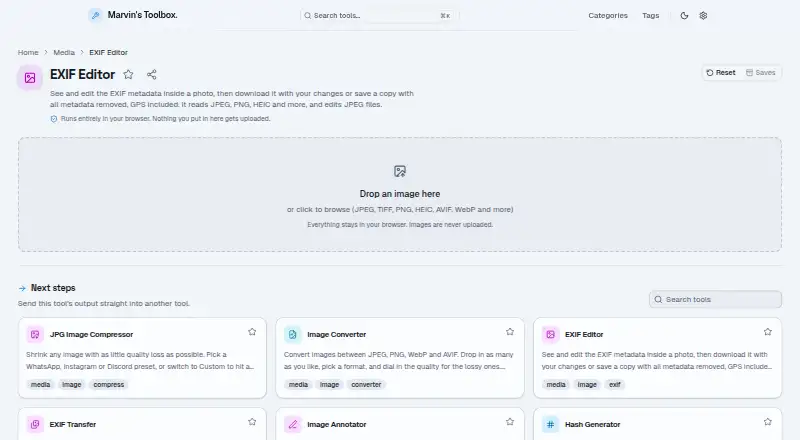The width and height of the screenshot is (800, 440).
Task: Click the EXIF Editor card icon
Action: pyautogui.click(x=550, y=334)
